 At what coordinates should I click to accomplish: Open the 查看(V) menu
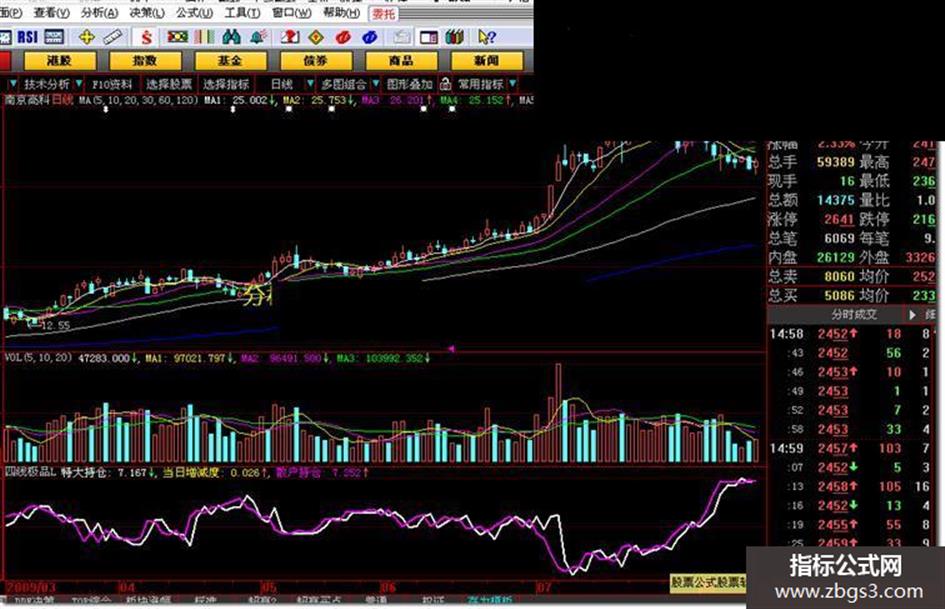tap(51, 13)
